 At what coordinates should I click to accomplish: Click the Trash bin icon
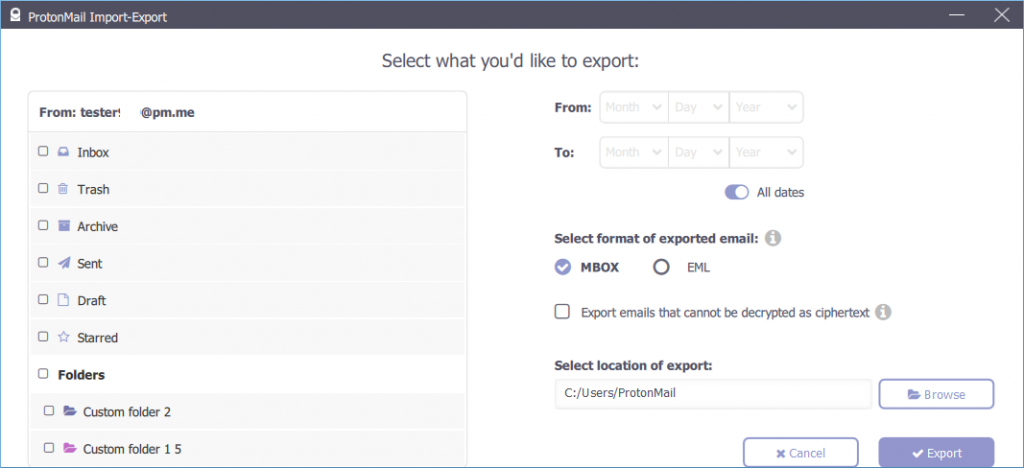click(63, 189)
